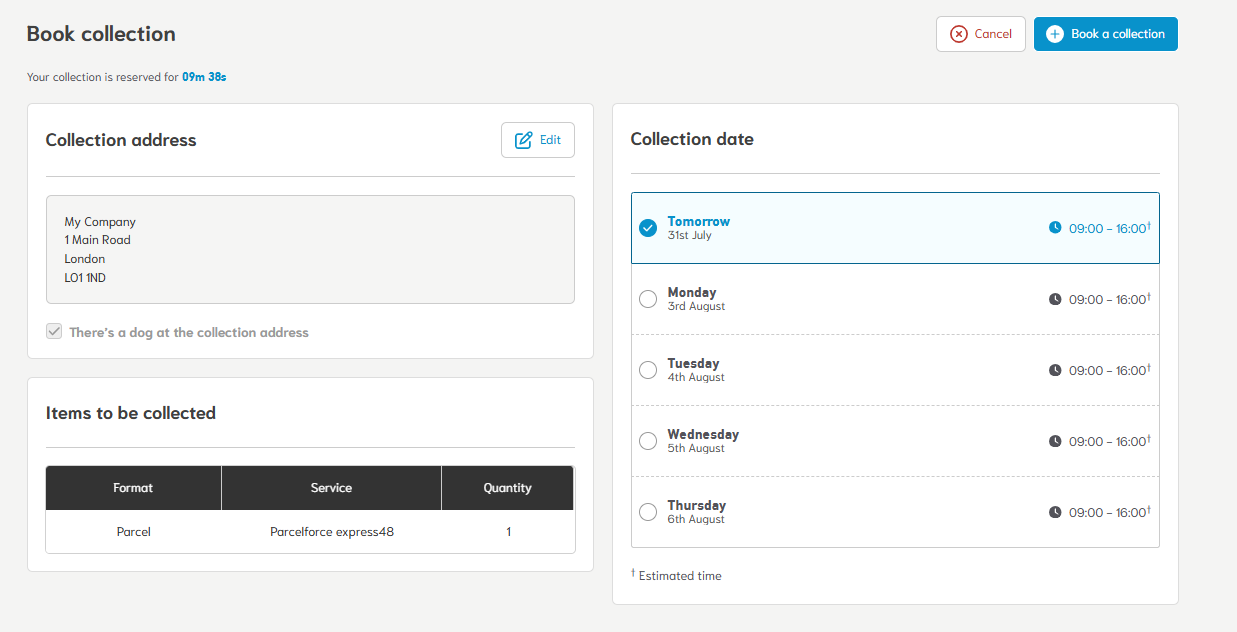Click the Items to be collected heading
The image size is (1237, 632).
(x=131, y=413)
